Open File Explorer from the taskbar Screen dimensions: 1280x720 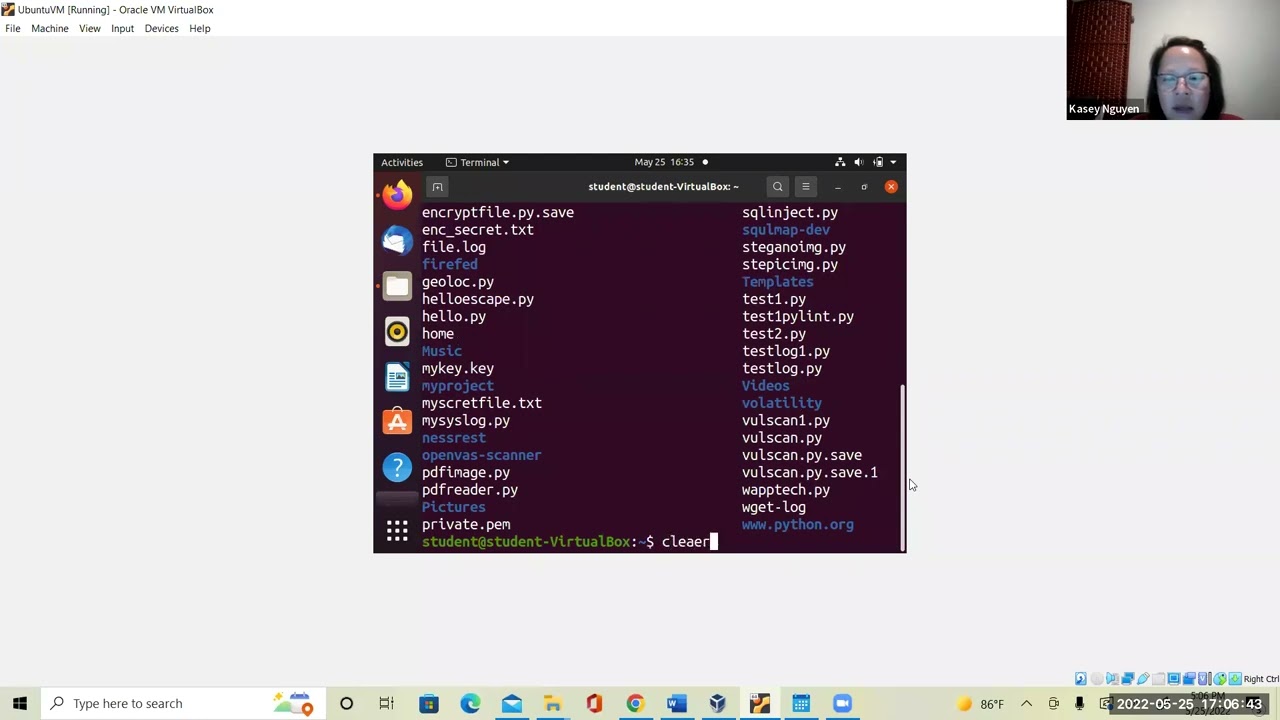552,703
